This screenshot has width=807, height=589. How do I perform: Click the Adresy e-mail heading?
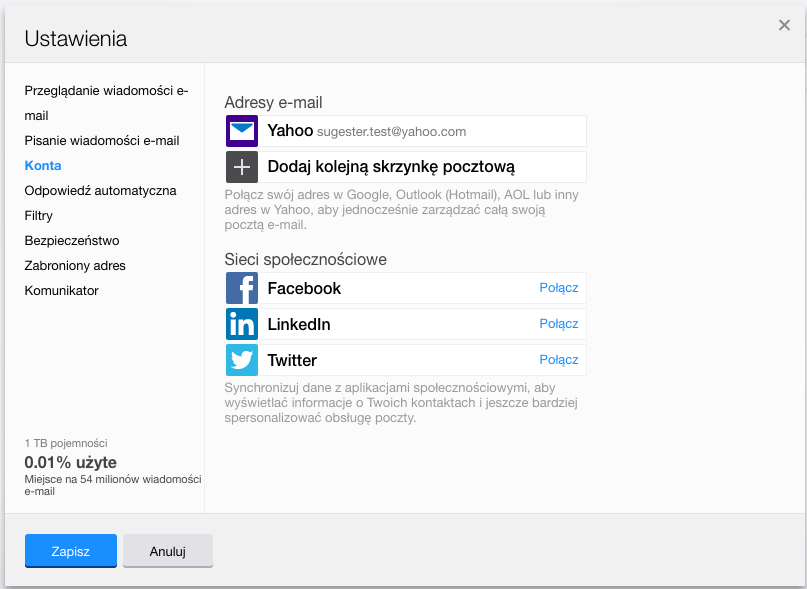pos(273,102)
